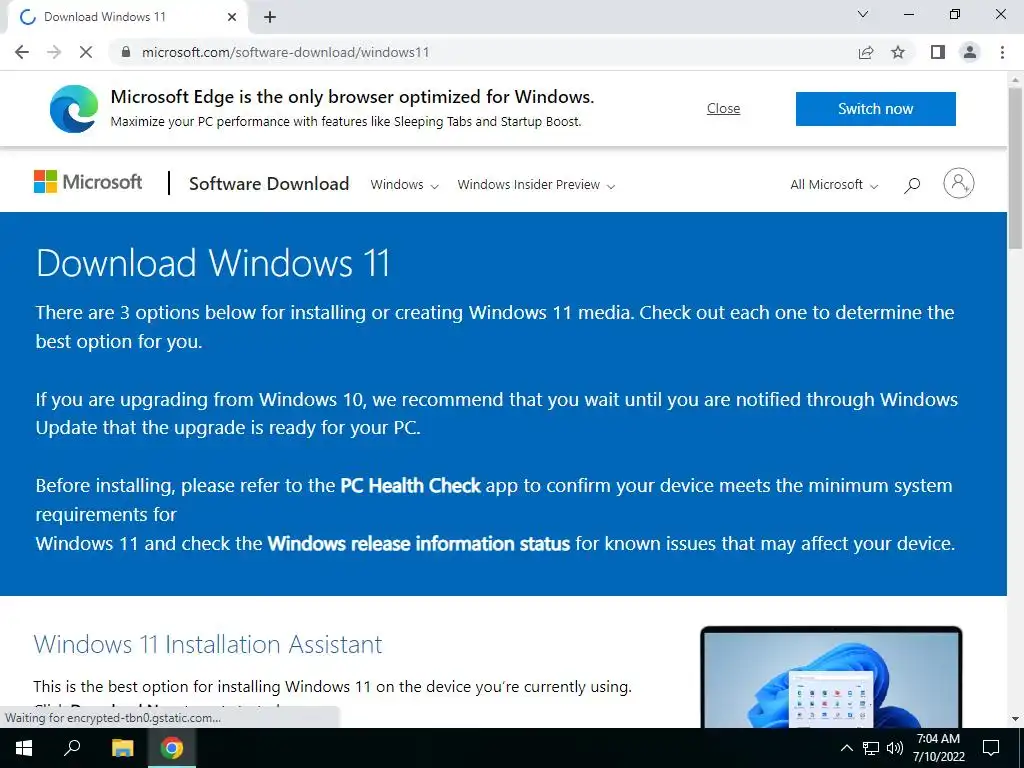The image size is (1024, 768).
Task: Click the Microsoft logo on the site header
Action: pos(88,182)
